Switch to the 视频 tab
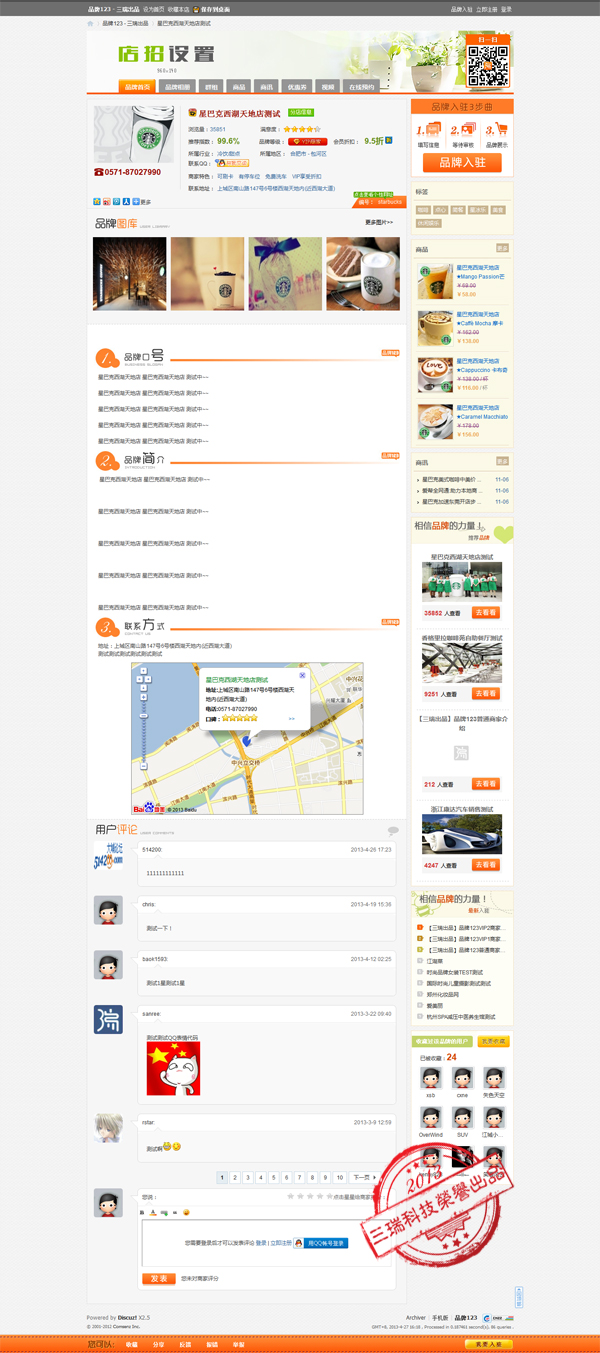 (x=328, y=87)
